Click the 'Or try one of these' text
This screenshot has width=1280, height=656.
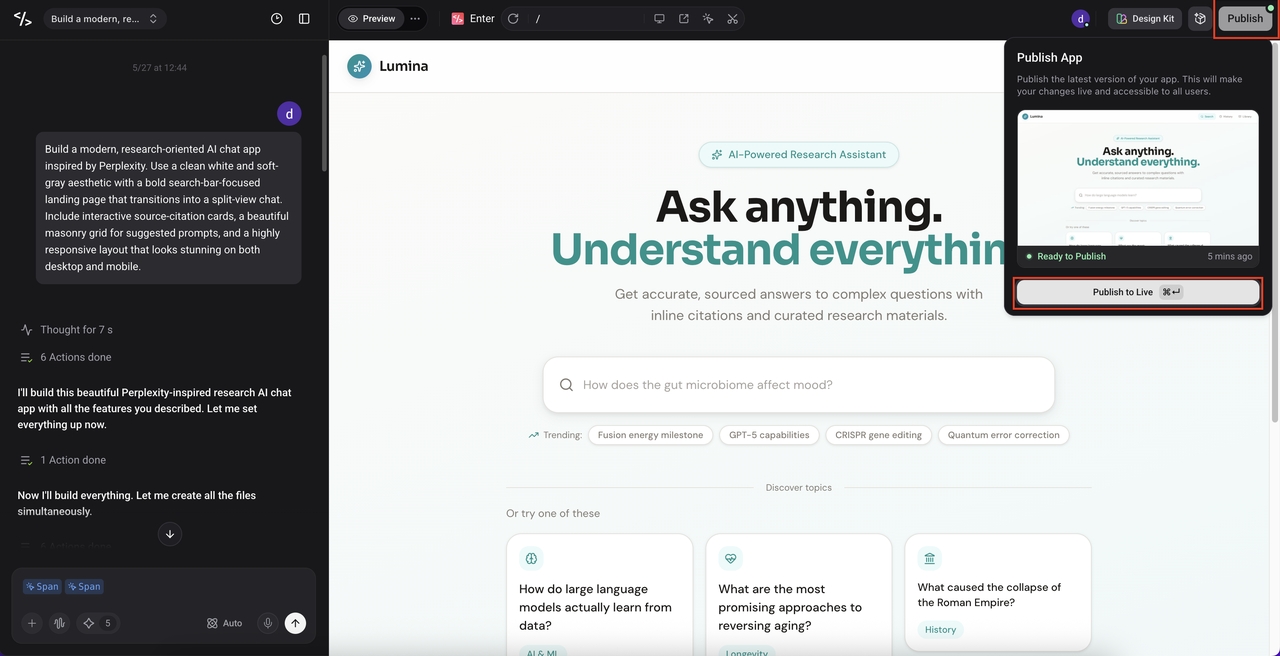pos(553,513)
